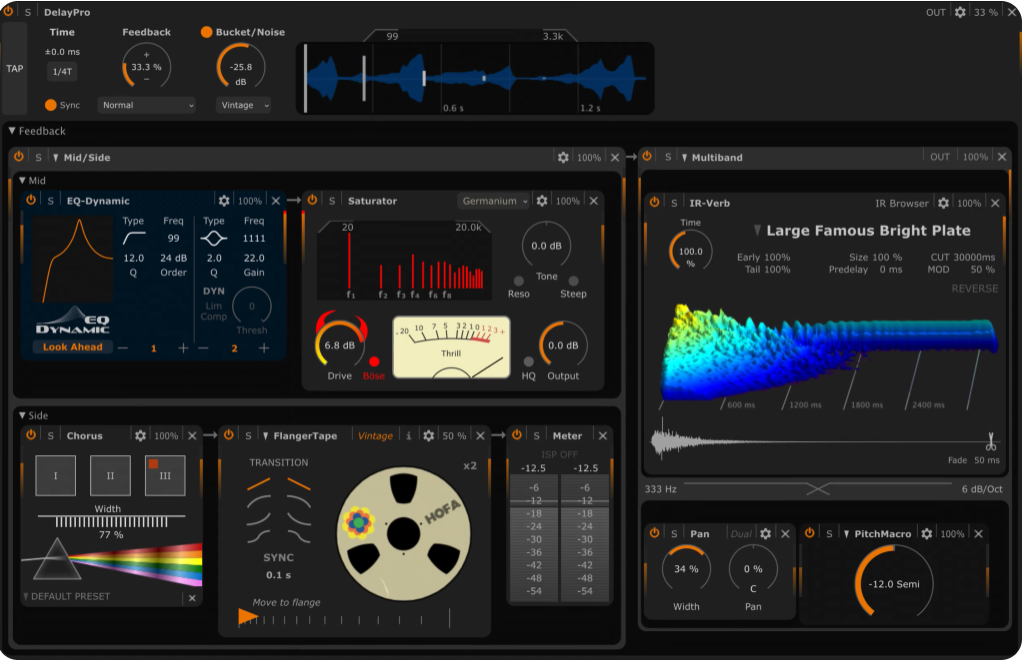
Task: Toggle Multiband module power
Action: coord(647,157)
